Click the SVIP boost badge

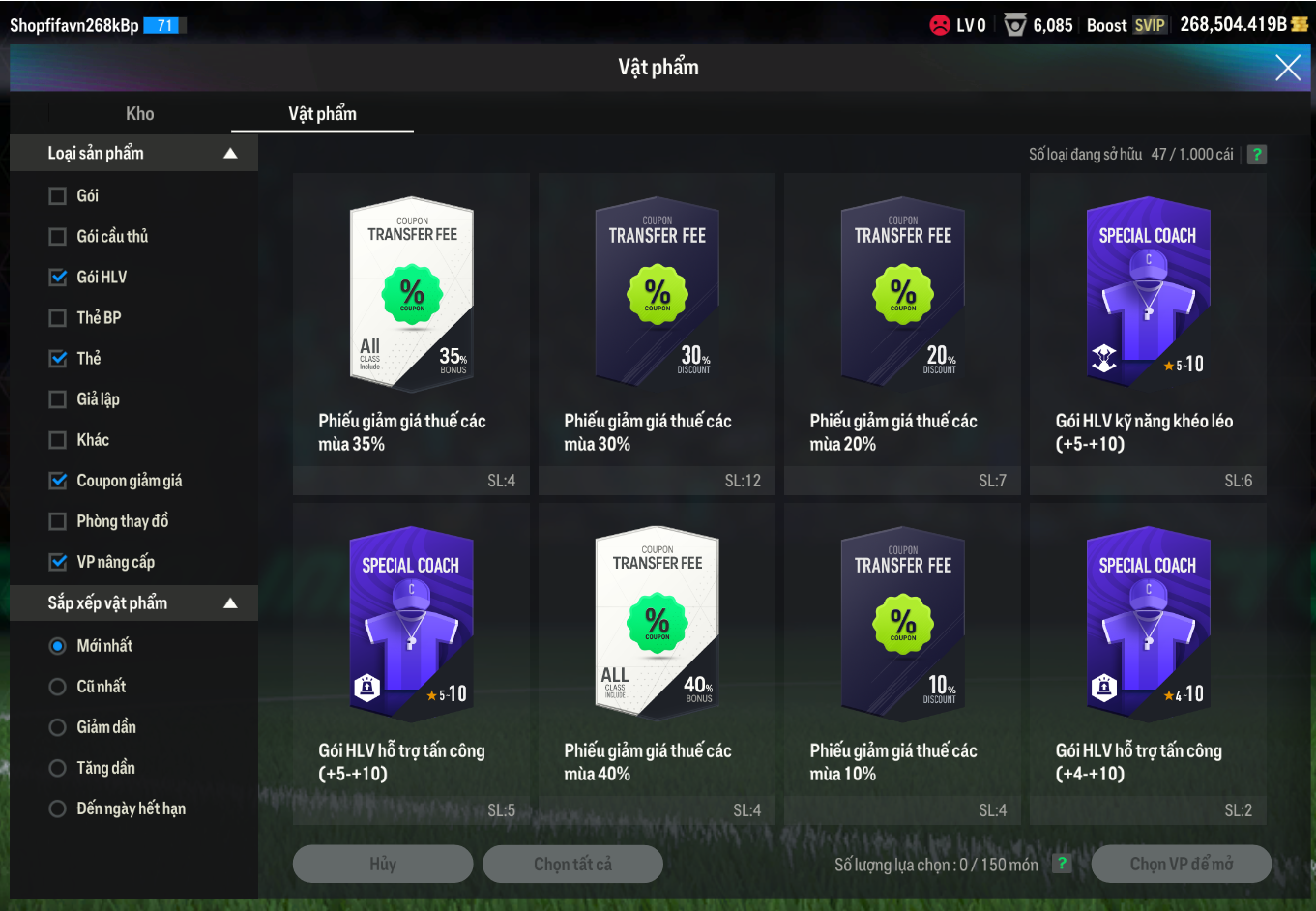point(1150,25)
